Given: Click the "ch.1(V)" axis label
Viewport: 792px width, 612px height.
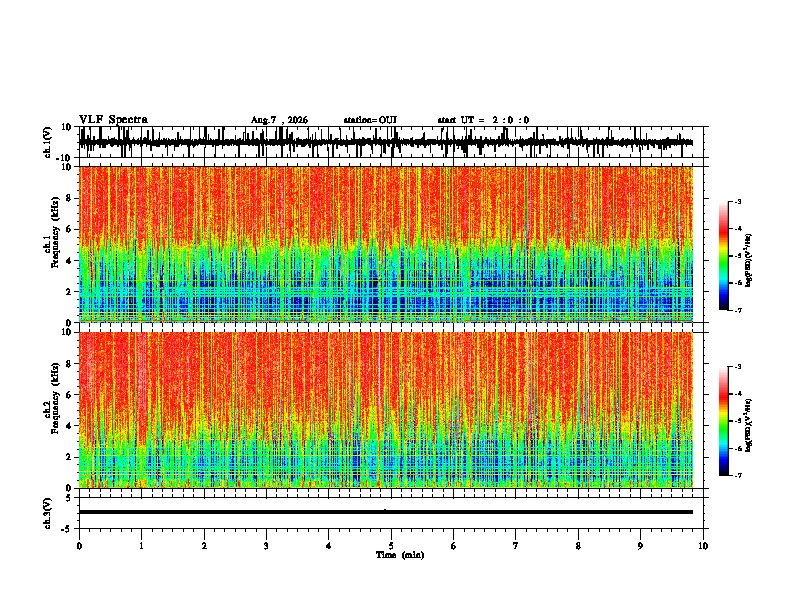Looking at the screenshot, I should pyautogui.click(x=48, y=142).
